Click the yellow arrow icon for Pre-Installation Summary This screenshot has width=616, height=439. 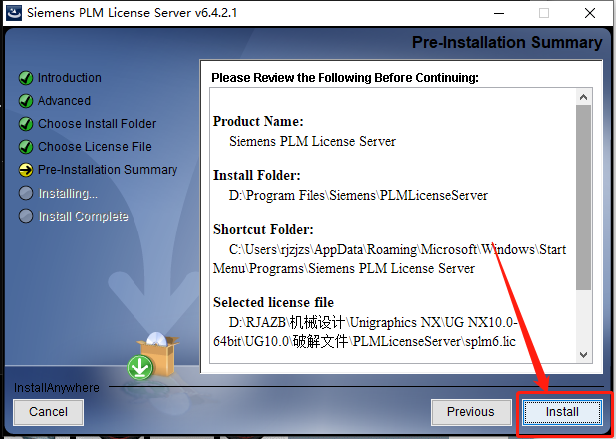click(x=26, y=170)
